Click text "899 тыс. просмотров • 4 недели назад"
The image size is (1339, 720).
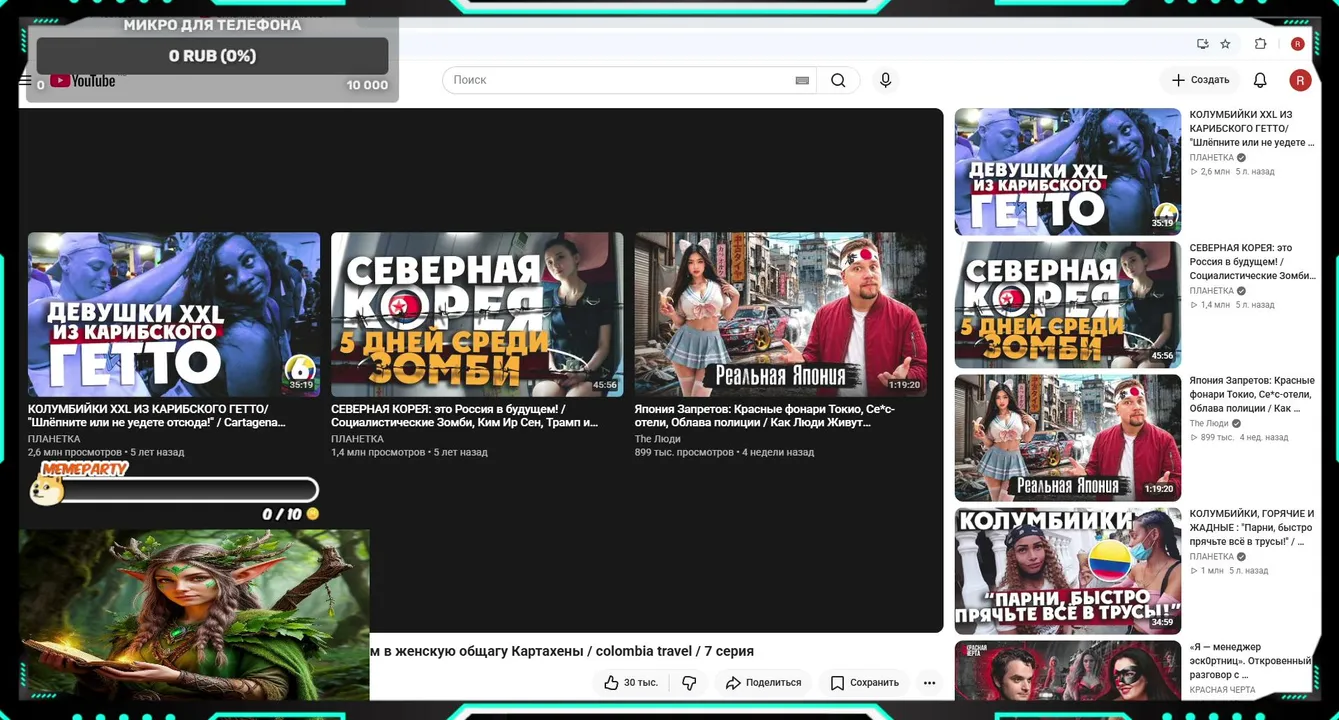pyautogui.click(x=724, y=453)
